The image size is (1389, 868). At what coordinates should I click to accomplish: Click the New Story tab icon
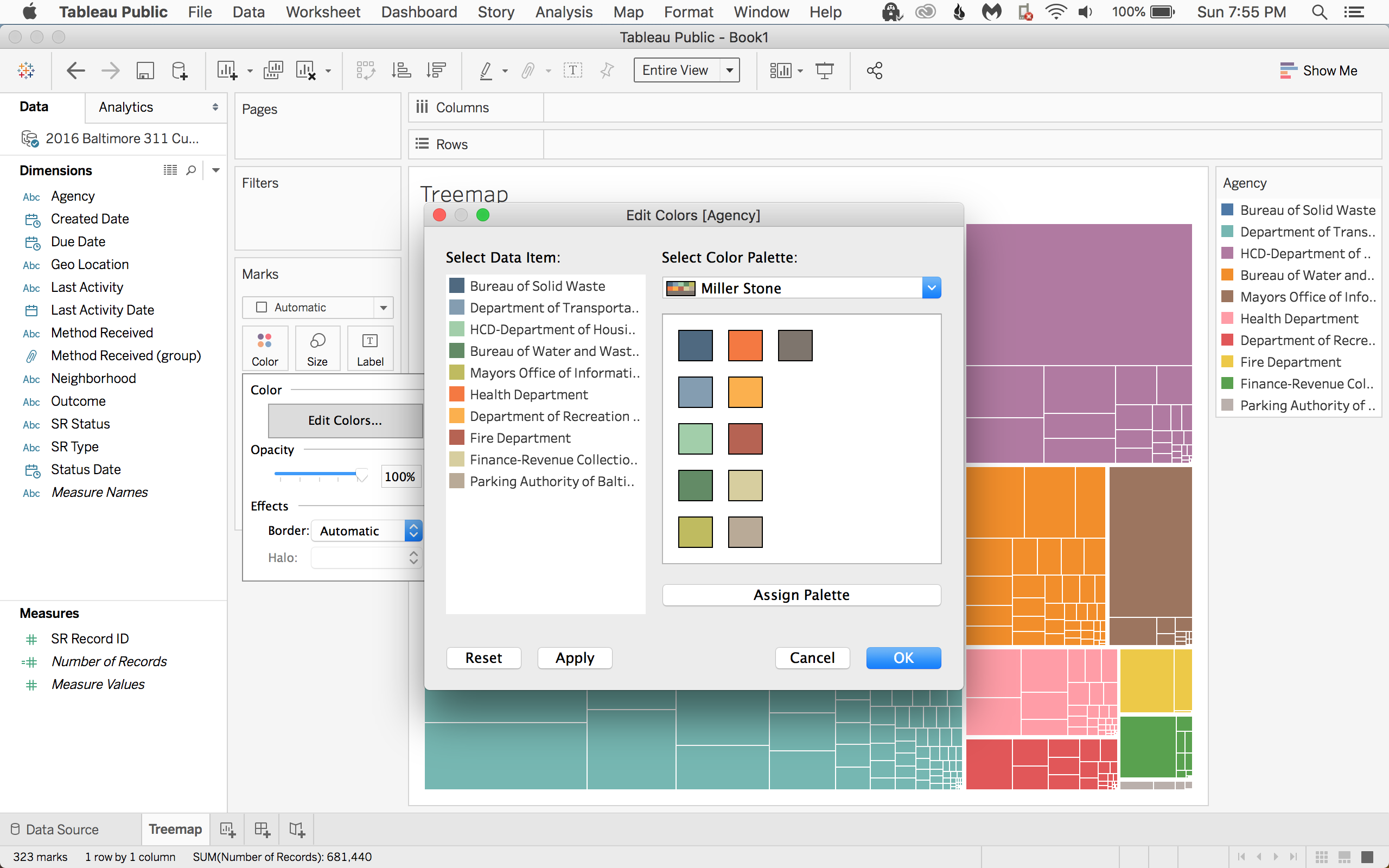click(297, 829)
